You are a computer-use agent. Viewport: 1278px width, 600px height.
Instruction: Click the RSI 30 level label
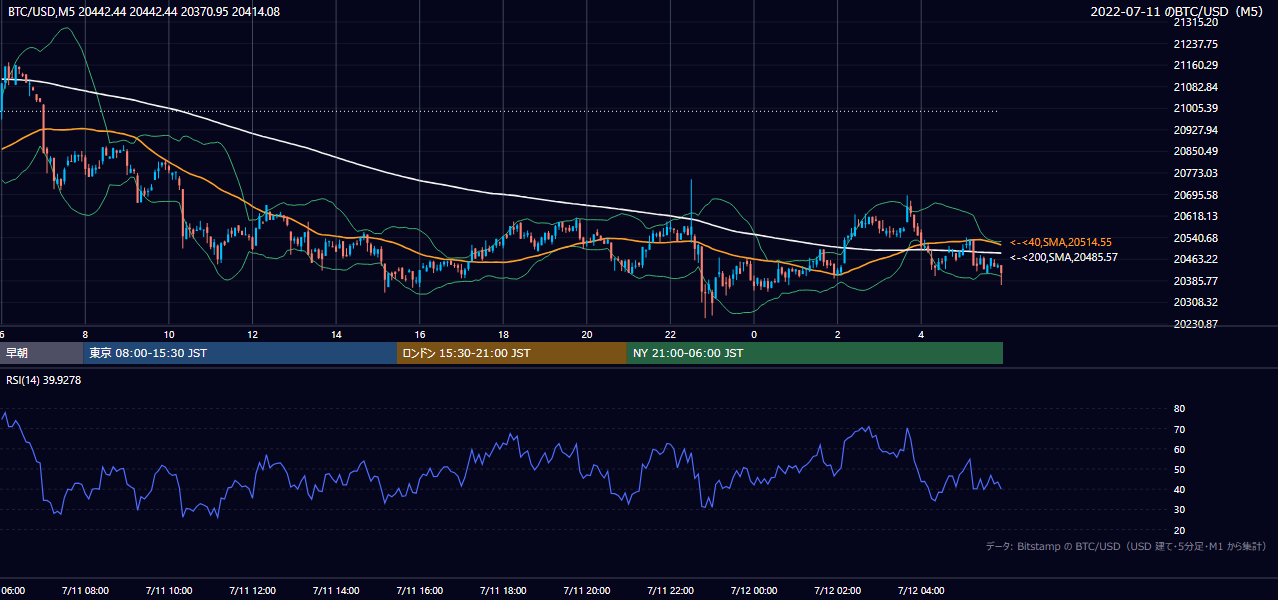[1179, 510]
